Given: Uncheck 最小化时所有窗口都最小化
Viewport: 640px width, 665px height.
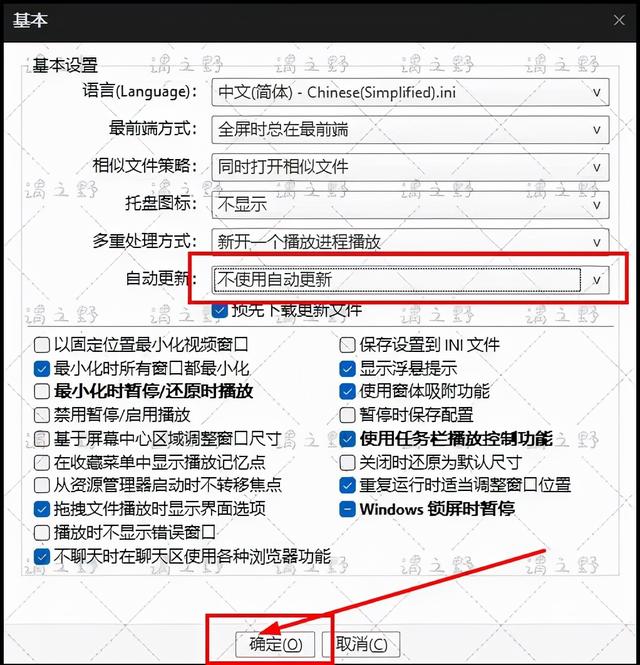Looking at the screenshot, I should pos(42,369).
